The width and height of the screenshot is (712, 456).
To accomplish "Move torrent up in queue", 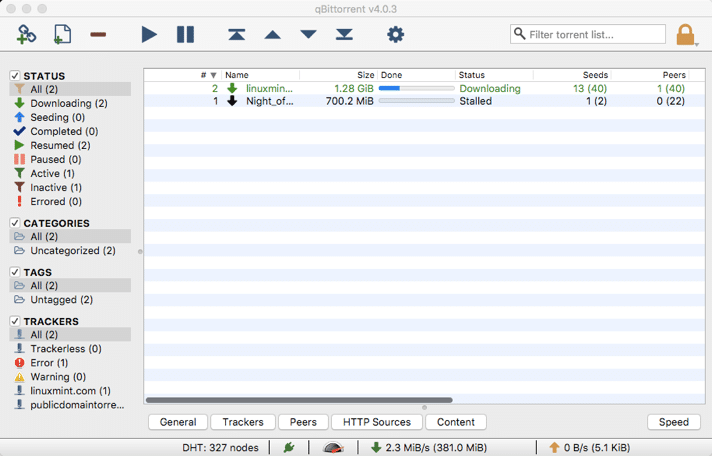I will (272, 35).
